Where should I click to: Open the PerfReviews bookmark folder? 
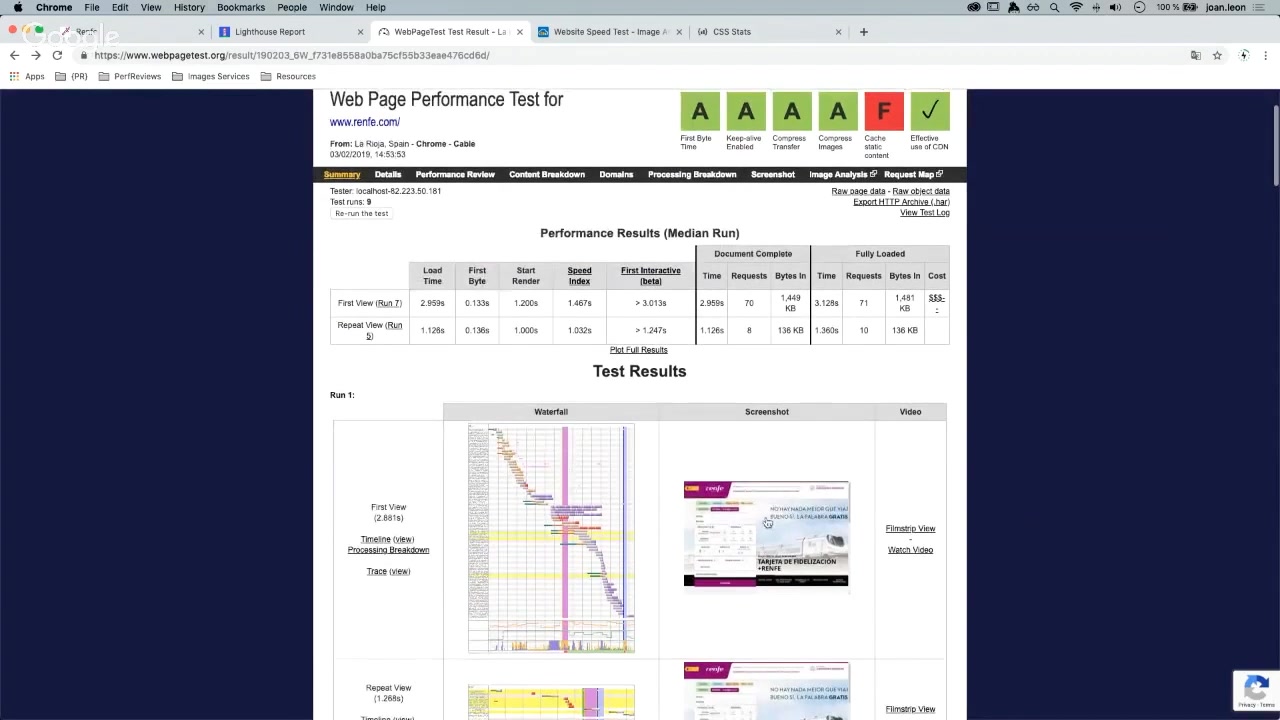pos(130,76)
